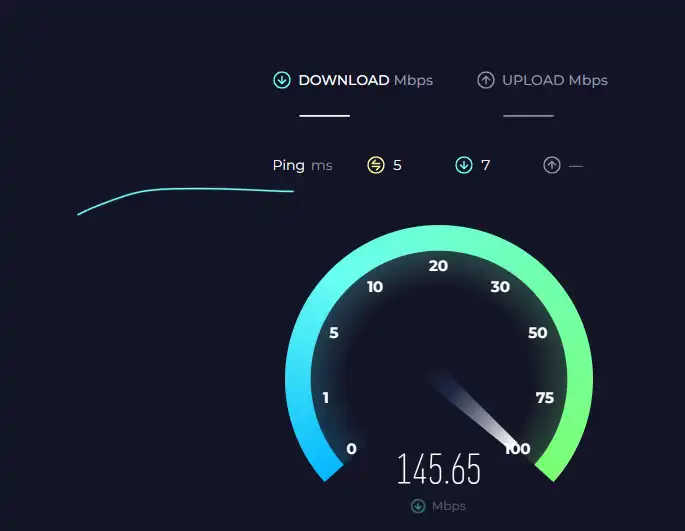Image resolution: width=685 pixels, height=531 pixels.
Task: Click the idle ping value 5
Action: (x=397, y=165)
